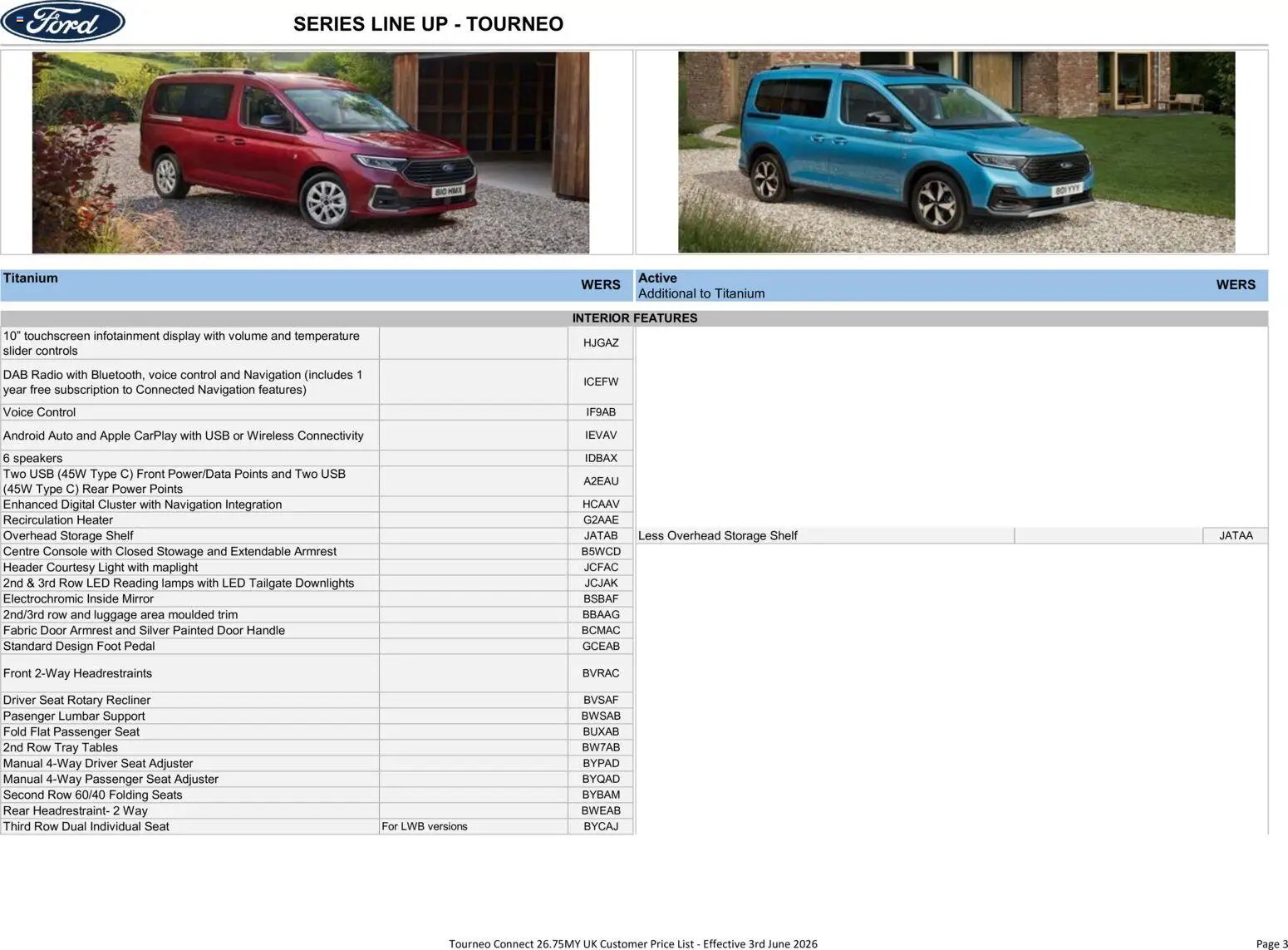The height and width of the screenshot is (950, 1288).
Task: Click WERS code ICEFW
Action: coord(601,382)
